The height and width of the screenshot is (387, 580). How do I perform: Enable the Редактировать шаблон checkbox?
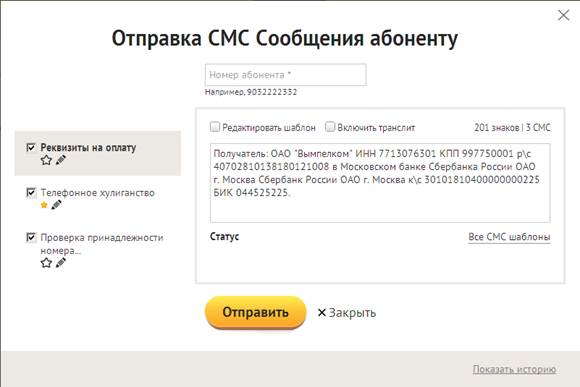pyautogui.click(x=215, y=127)
